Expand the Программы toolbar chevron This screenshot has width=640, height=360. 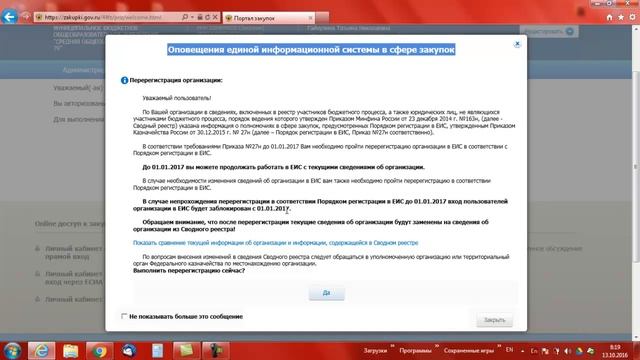437,347
